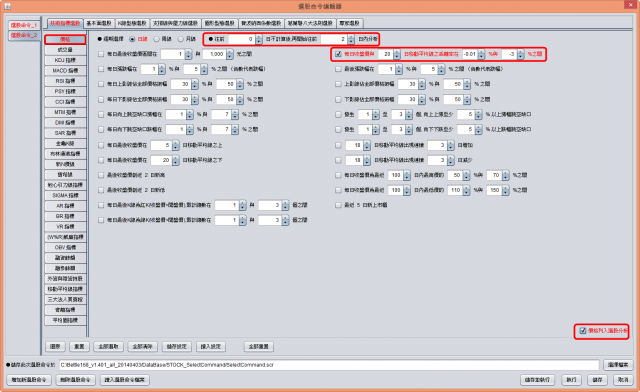Switch to the K線型態選股 tab
The image size is (640, 392).
132,24
